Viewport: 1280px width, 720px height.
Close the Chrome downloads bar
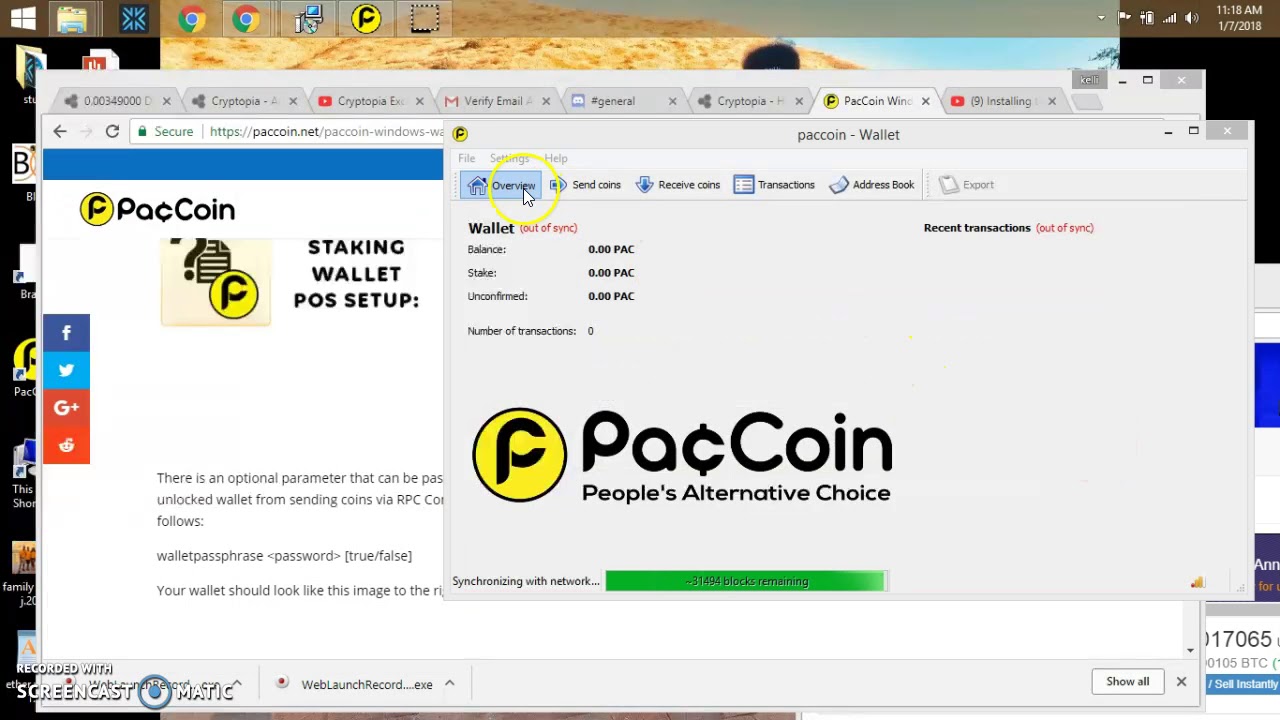pos(1181,682)
